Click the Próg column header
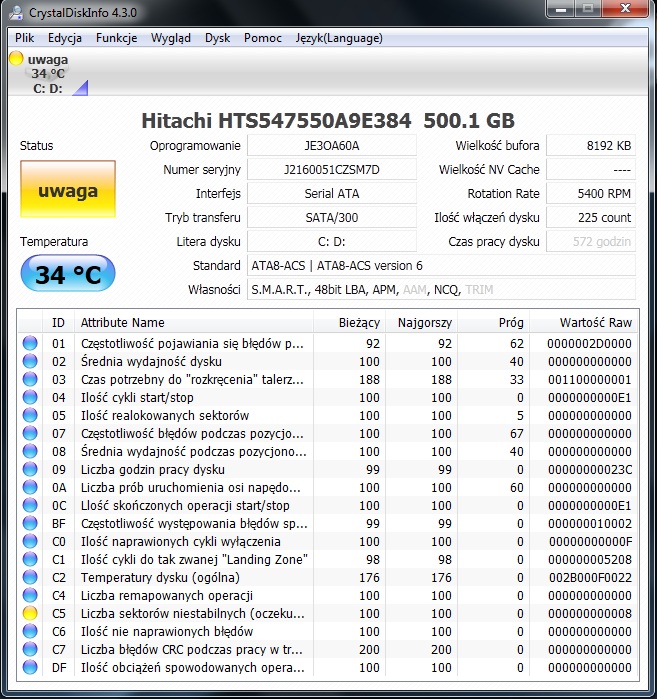Screen dimensions: 657x699 [x=494, y=322]
